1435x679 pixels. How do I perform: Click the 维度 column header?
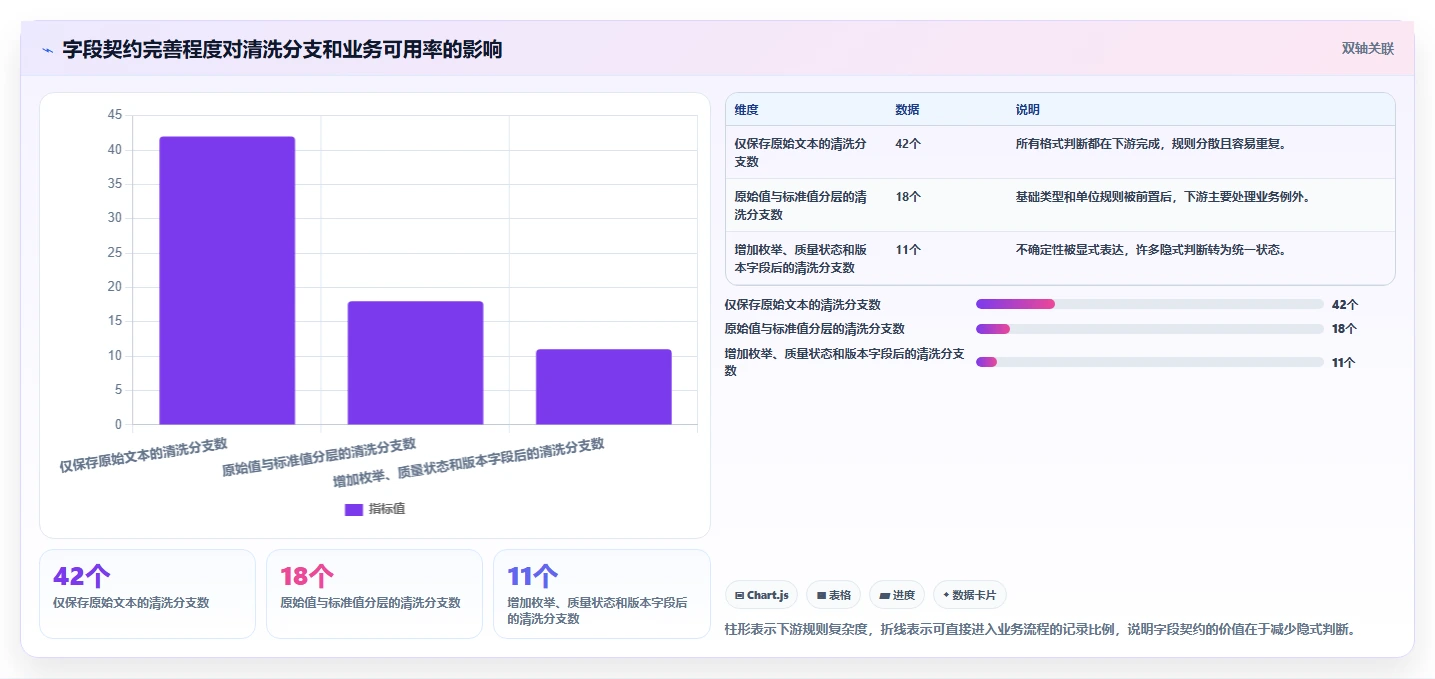[746, 110]
